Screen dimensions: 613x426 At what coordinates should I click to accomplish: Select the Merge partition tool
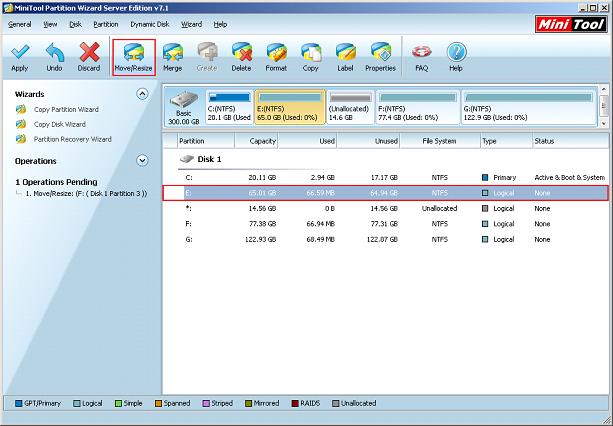pos(172,57)
